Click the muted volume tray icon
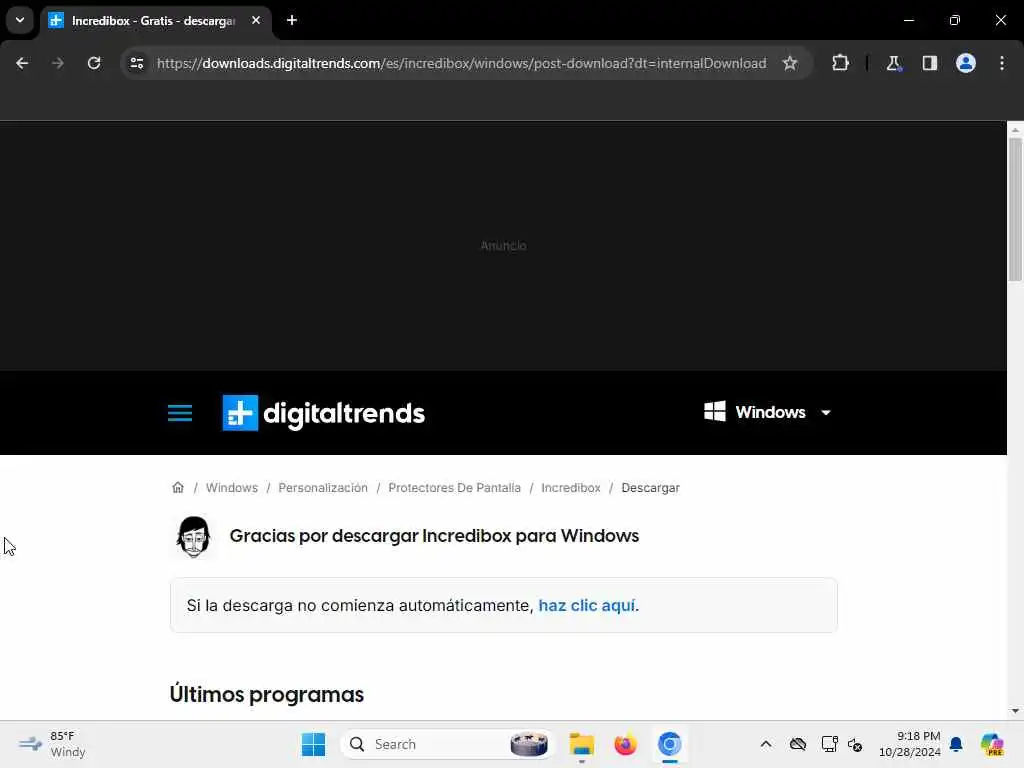 (855, 744)
